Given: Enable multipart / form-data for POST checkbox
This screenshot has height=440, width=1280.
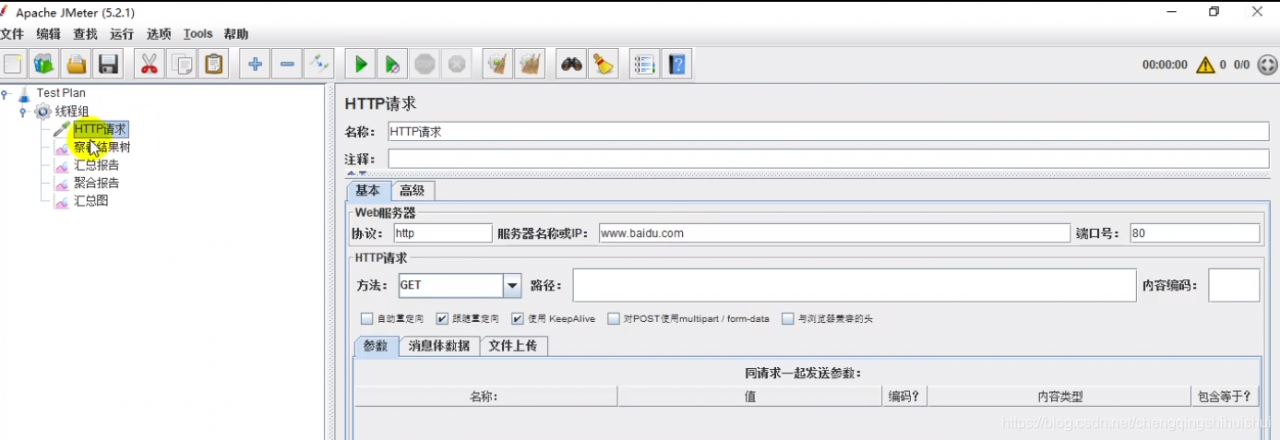Looking at the screenshot, I should pos(613,319).
